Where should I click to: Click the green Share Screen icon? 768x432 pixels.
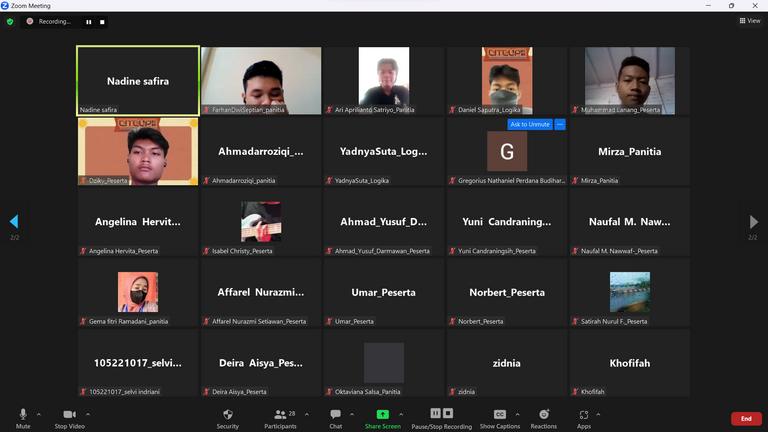click(382, 415)
